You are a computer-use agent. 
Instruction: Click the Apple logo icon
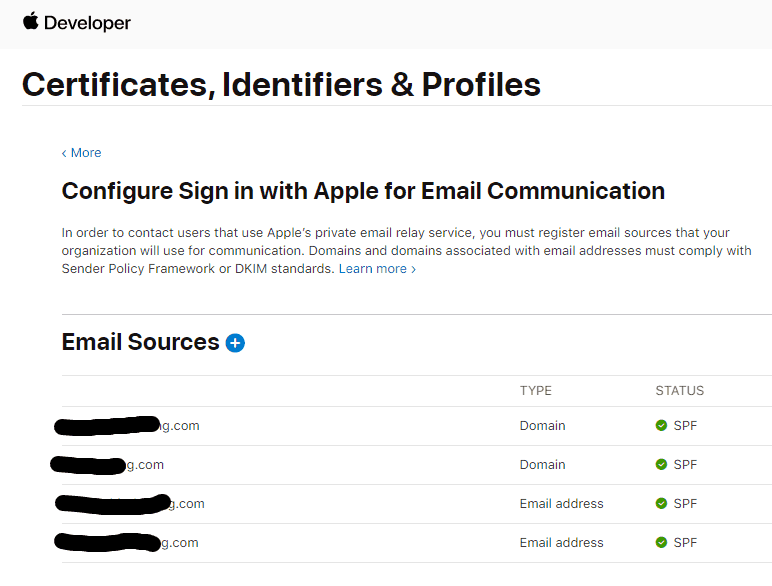click(31, 21)
